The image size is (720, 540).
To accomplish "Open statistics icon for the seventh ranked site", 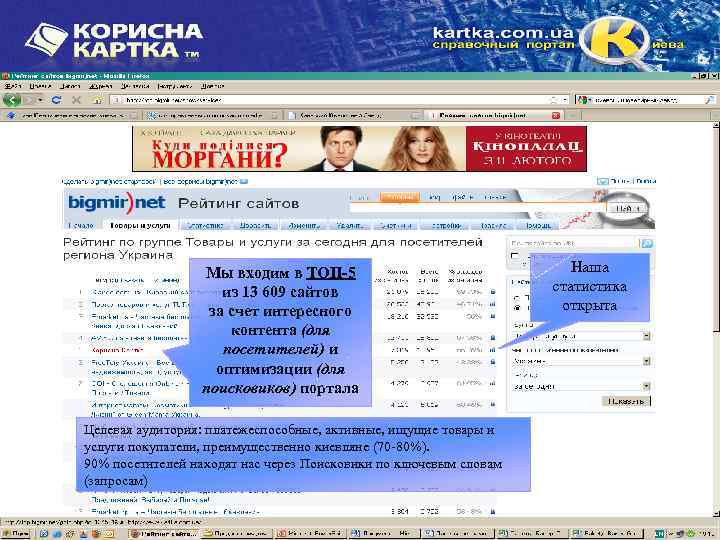I will pos(493,383).
